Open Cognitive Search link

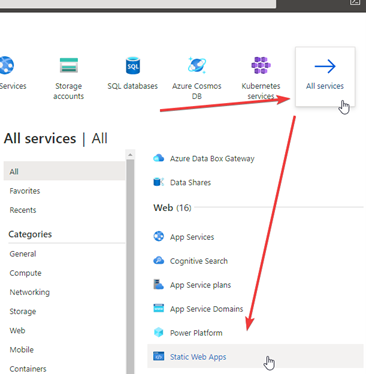click(x=199, y=261)
